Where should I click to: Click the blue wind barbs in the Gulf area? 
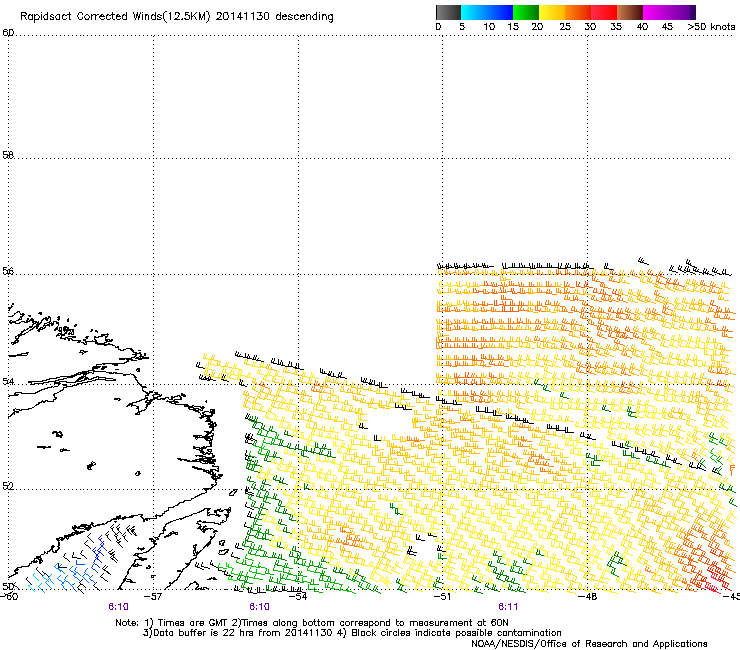pos(80,566)
